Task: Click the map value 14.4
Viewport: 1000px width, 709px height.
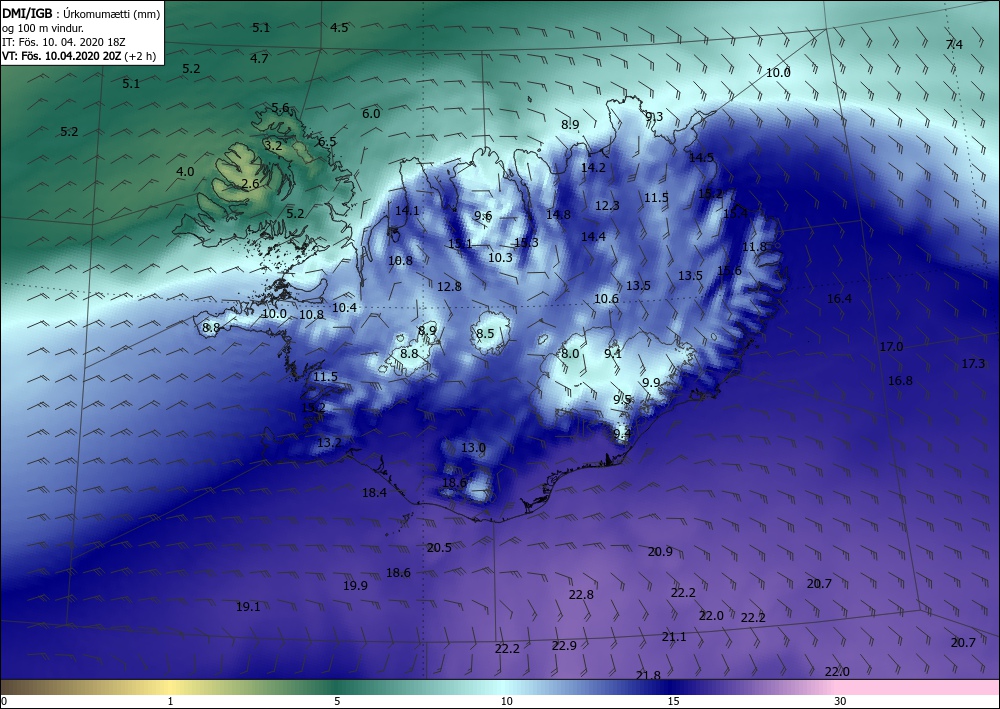Action: 593,237
